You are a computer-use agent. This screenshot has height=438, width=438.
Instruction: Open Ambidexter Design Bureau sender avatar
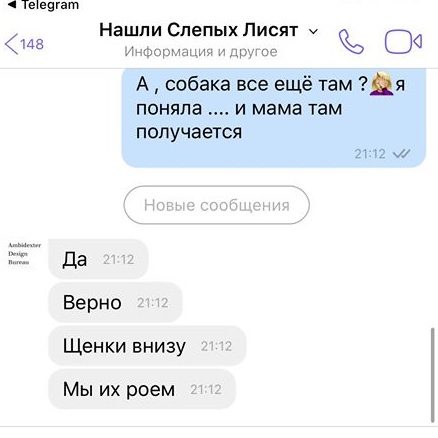pos(24,254)
